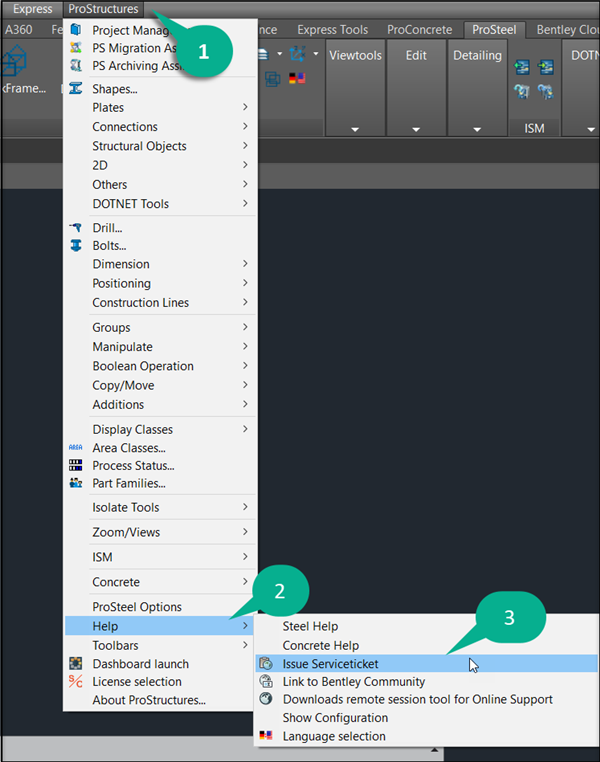The image size is (600, 762).
Task: Click the Issue Serviceticket icon
Action: coord(266,663)
